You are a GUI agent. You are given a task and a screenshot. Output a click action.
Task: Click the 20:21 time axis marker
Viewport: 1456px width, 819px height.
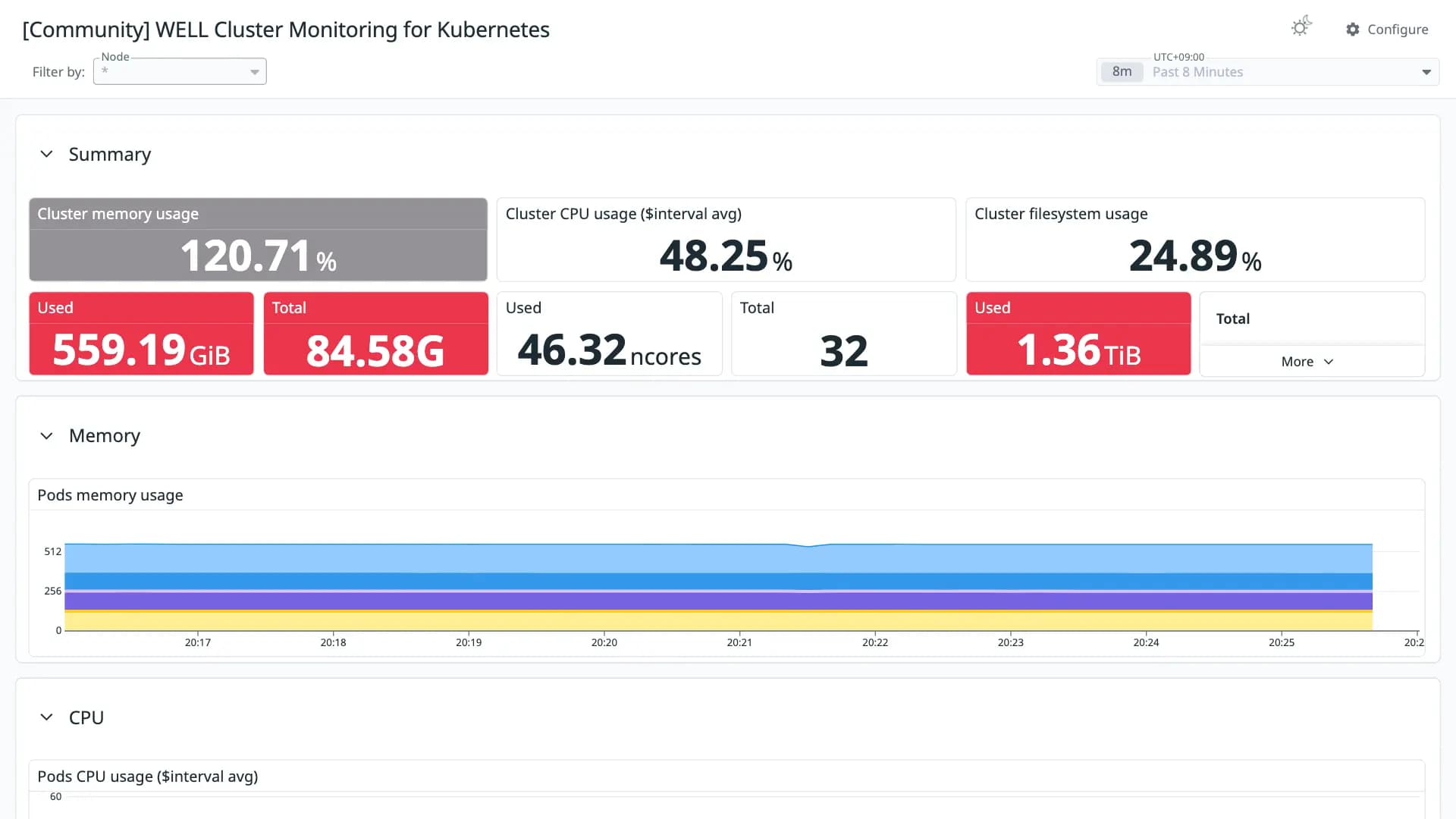[739, 642]
